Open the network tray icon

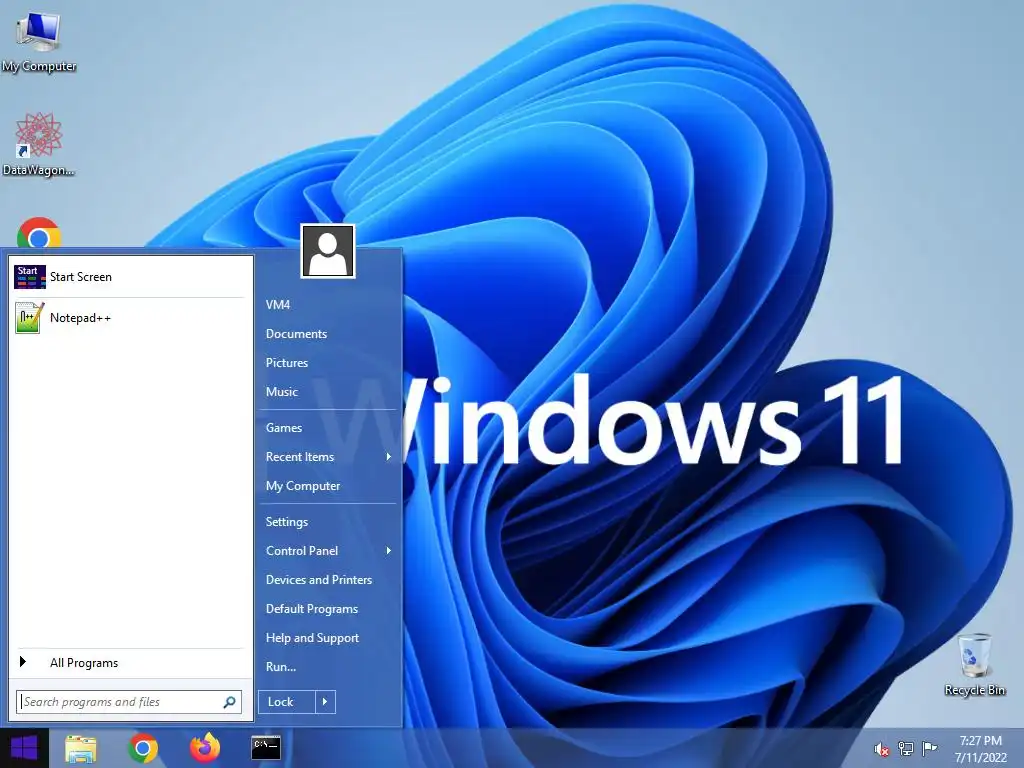[906, 749]
